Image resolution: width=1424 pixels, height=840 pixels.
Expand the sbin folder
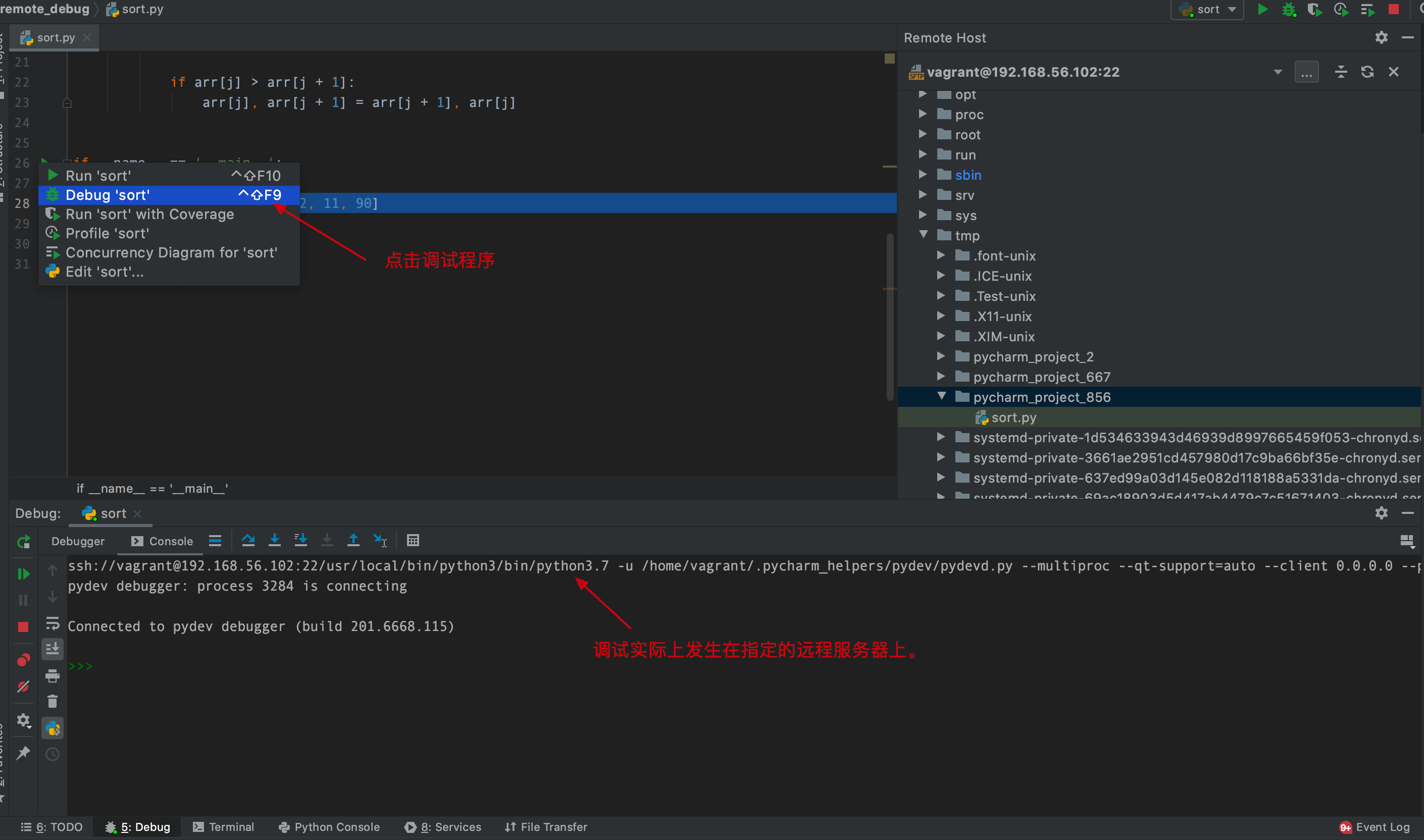pyautogui.click(x=923, y=174)
